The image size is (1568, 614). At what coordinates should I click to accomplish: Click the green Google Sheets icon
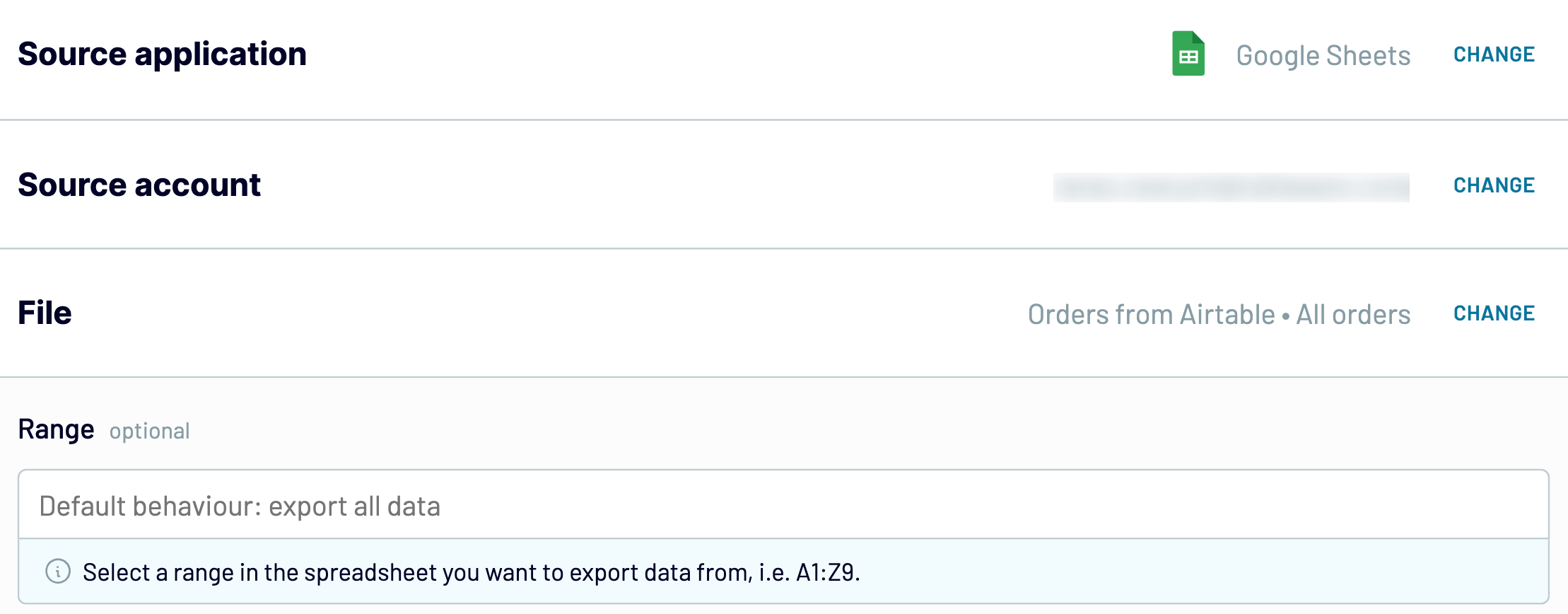pos(1188,54)
